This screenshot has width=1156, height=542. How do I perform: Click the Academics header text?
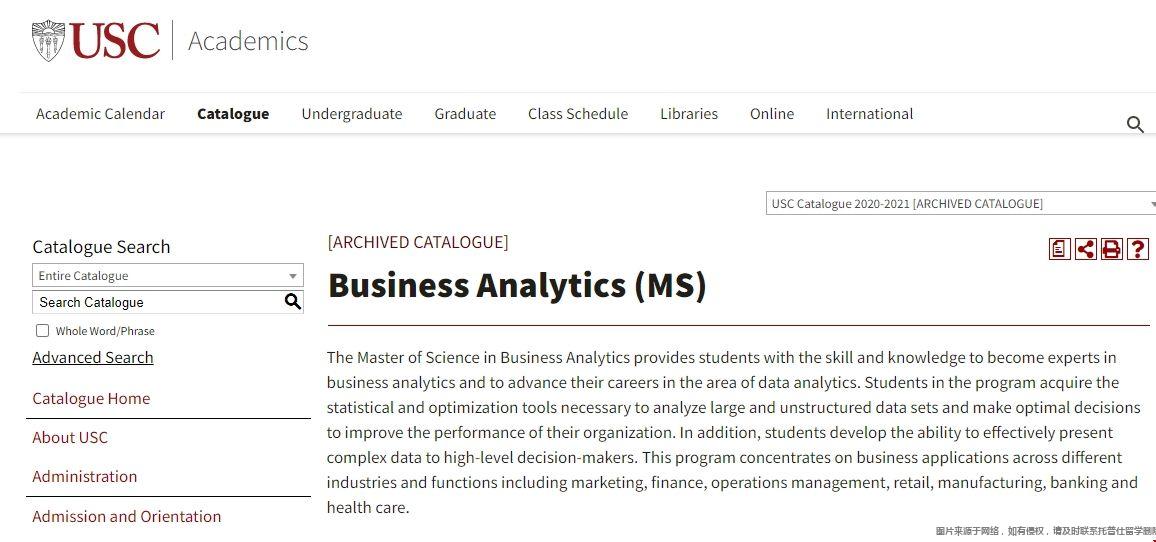pyautogui.click(x=248, y=41)
